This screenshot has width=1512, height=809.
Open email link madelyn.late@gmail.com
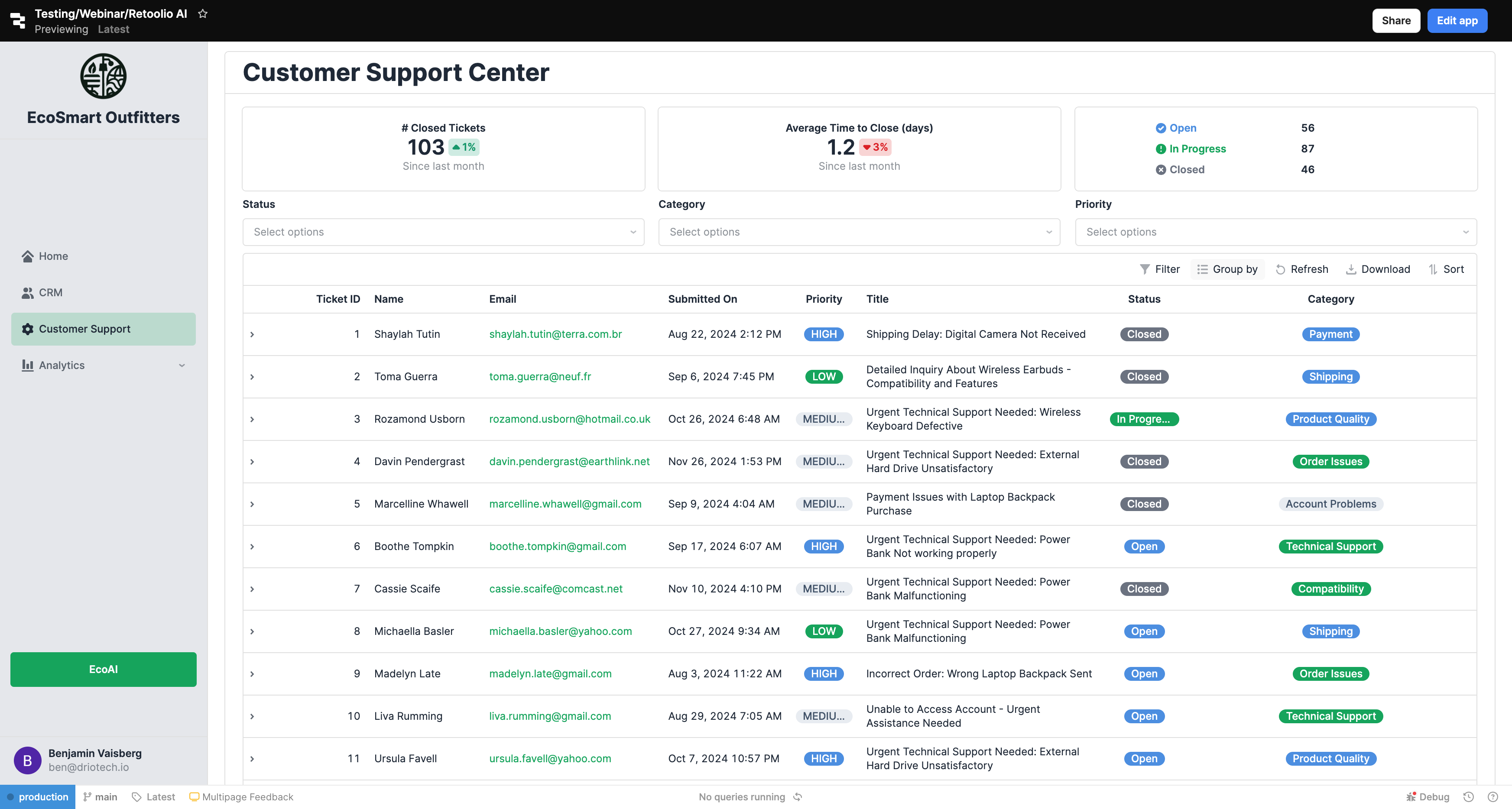click(x=551, y=674)
